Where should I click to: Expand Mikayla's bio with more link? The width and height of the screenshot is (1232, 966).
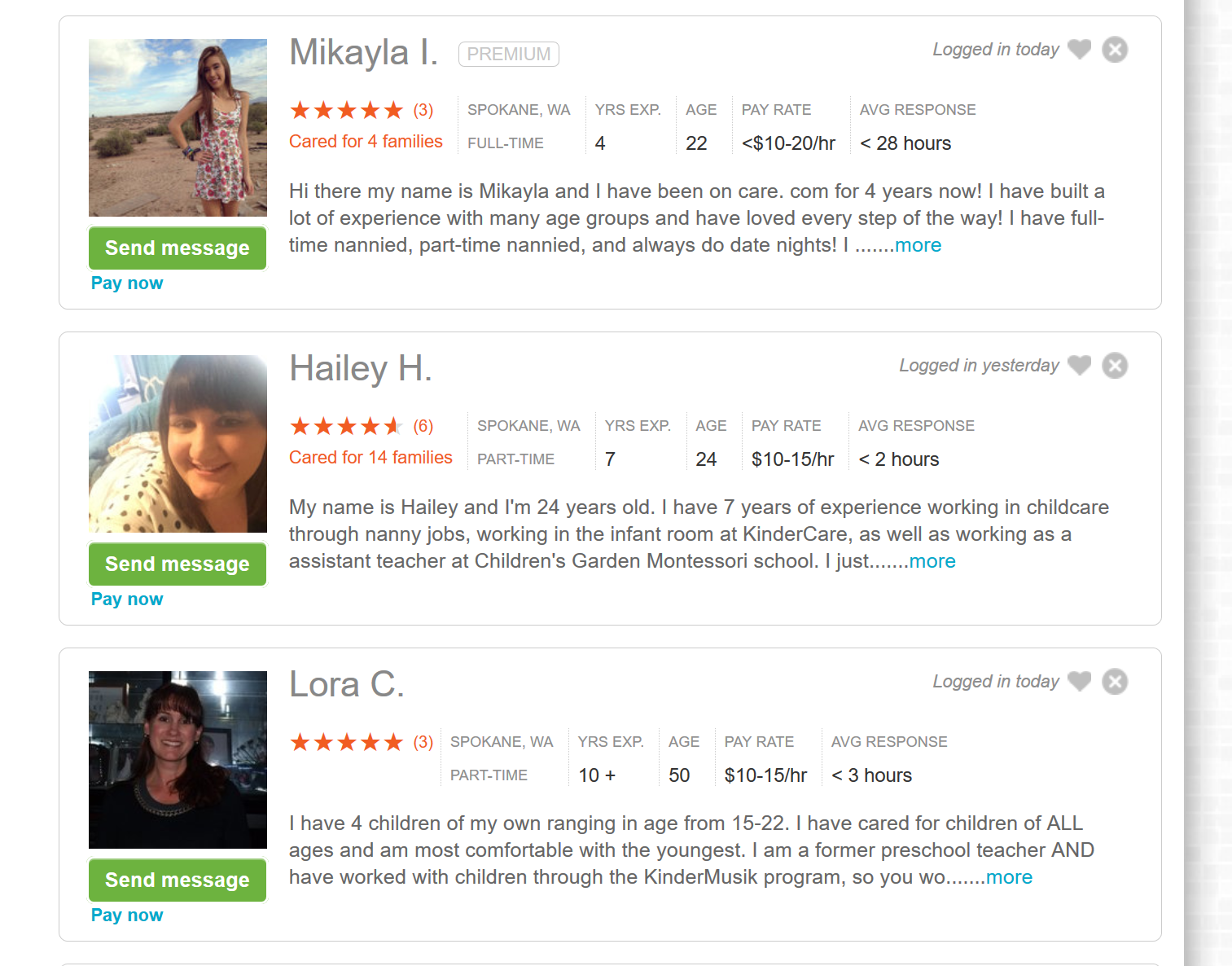pyautogui.click(x=919, y=245)
